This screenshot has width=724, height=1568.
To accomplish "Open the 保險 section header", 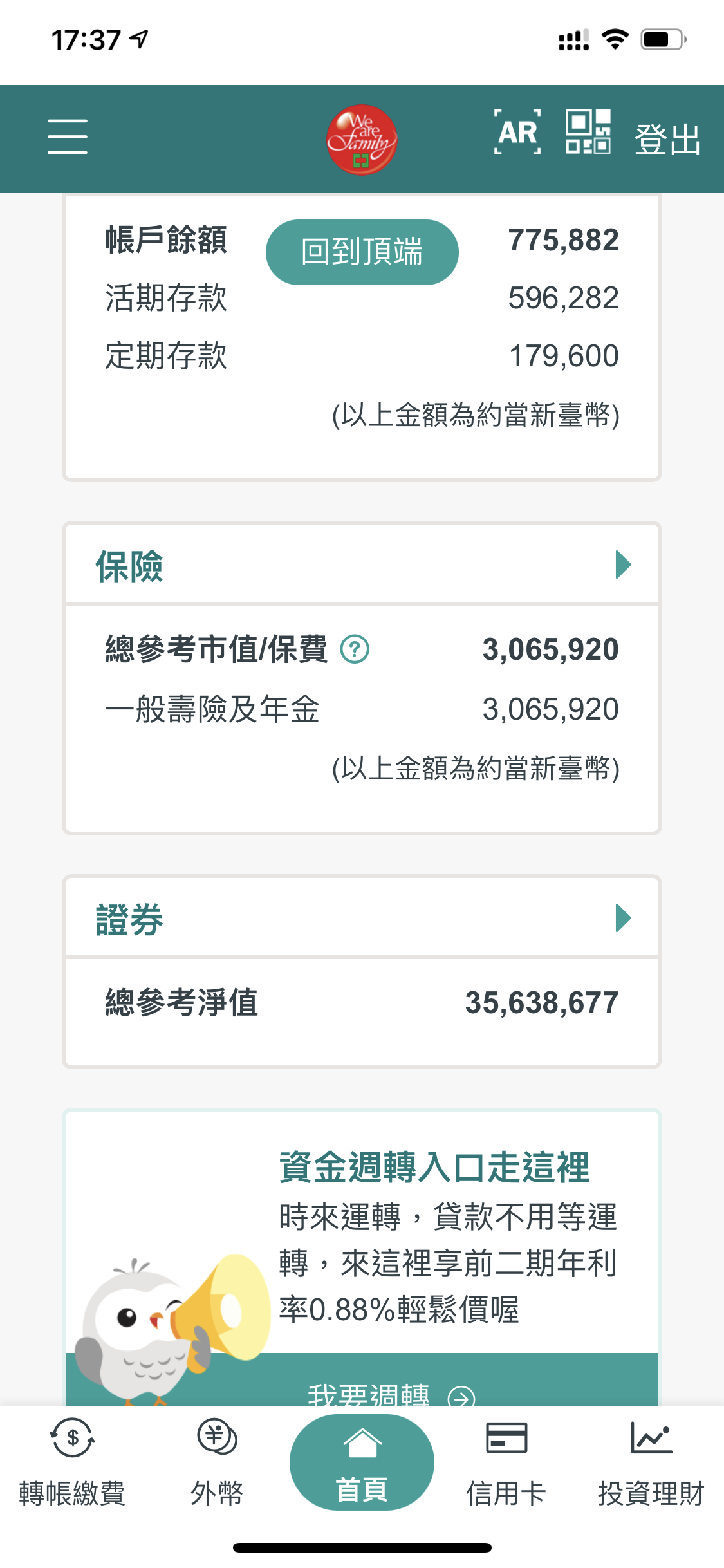I will [130, 566].
